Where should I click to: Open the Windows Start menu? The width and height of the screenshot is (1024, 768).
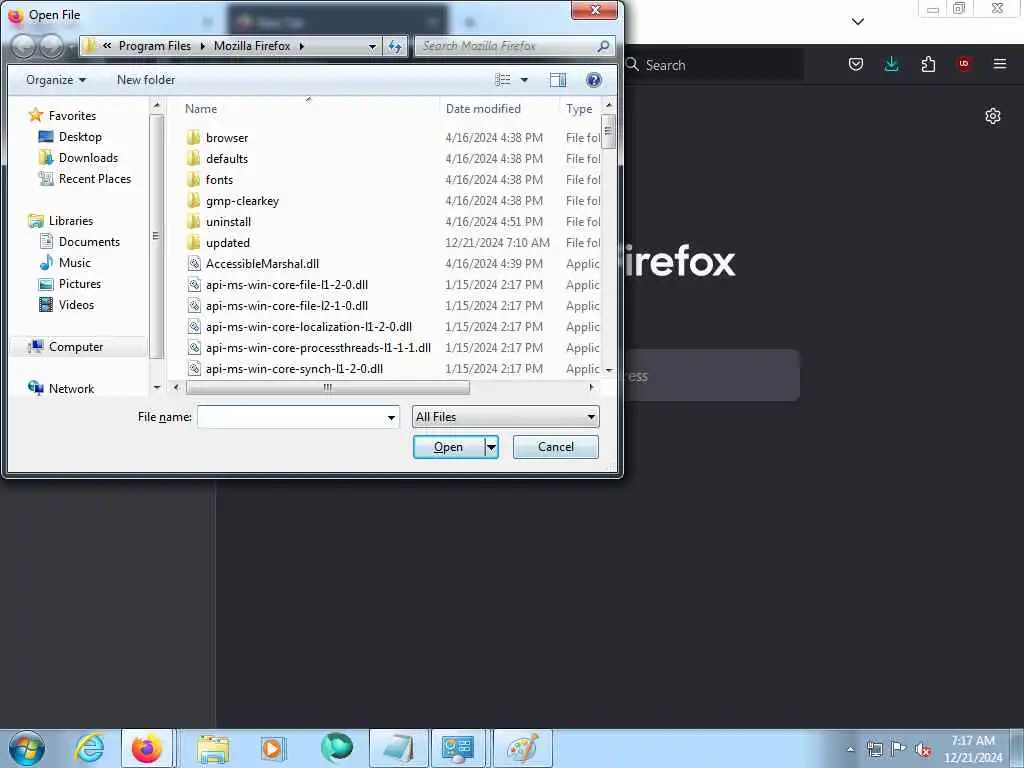27,748
